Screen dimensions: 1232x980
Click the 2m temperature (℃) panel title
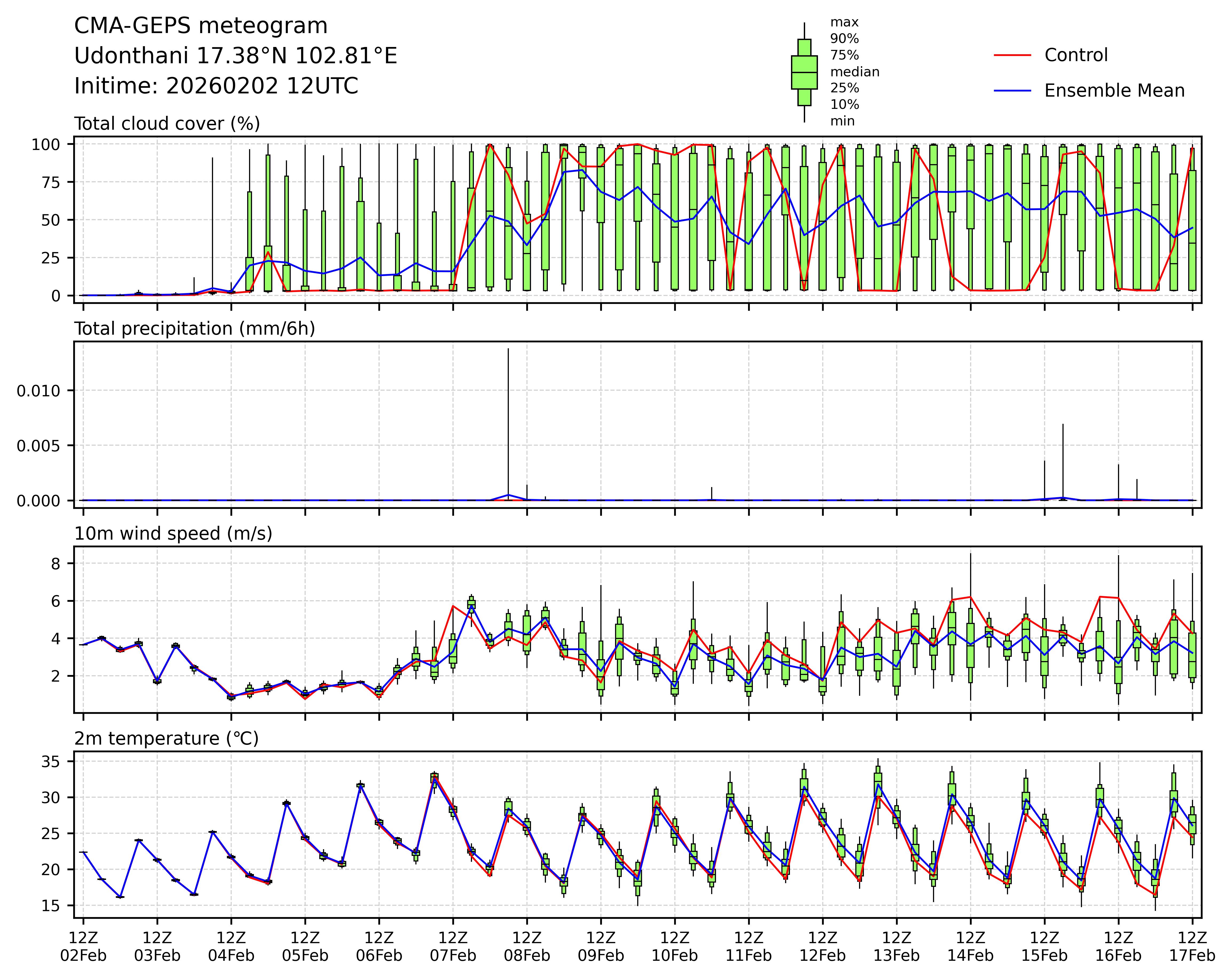166,739
